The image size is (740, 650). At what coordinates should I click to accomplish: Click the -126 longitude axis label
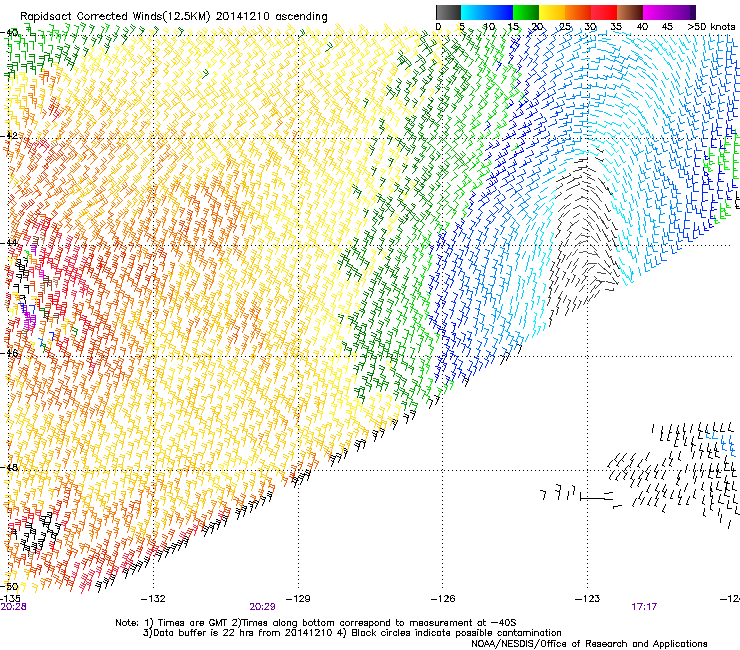(x=443, y=599)
